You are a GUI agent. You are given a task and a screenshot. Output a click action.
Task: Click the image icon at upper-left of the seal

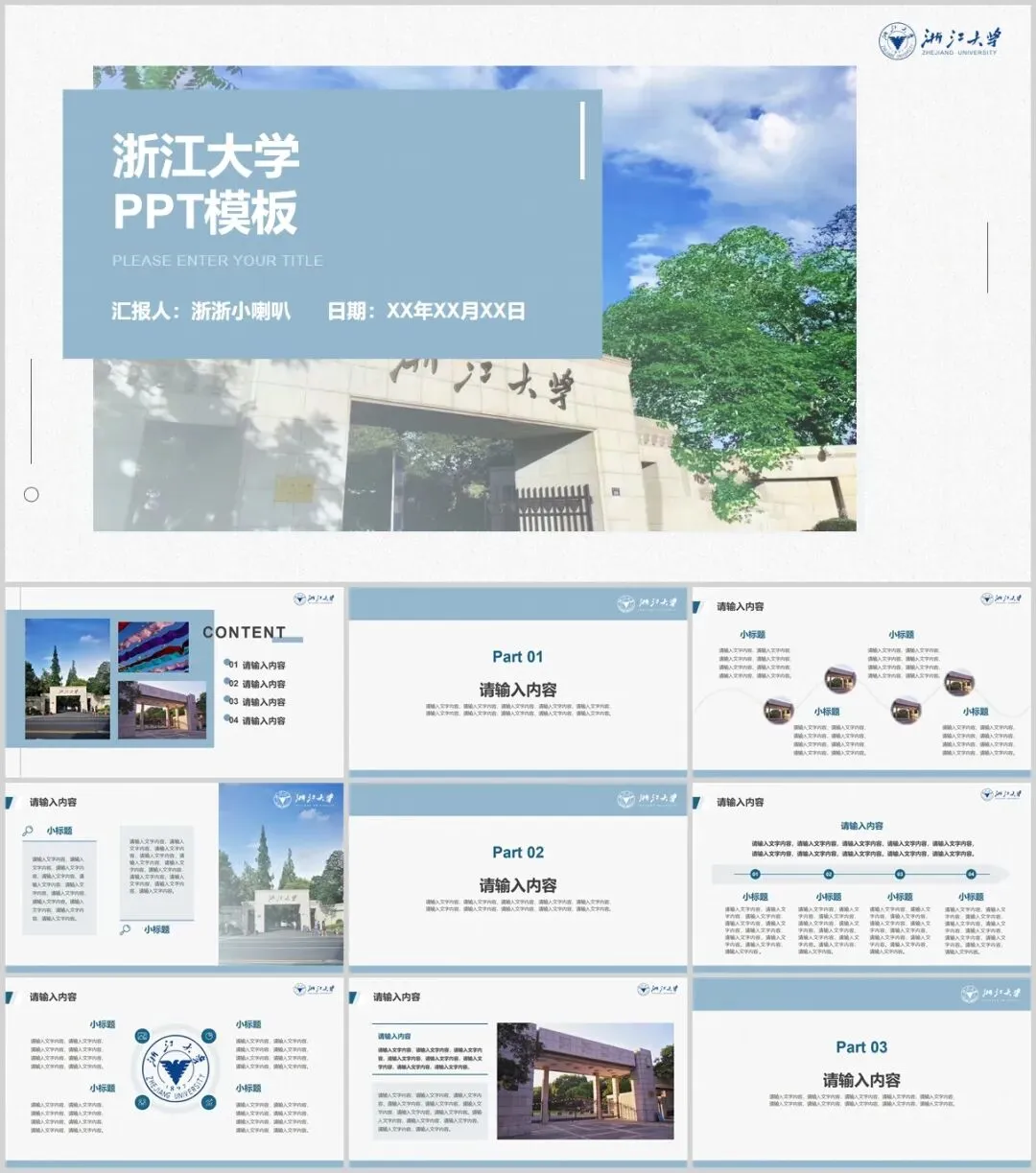tap(143, 1036)
